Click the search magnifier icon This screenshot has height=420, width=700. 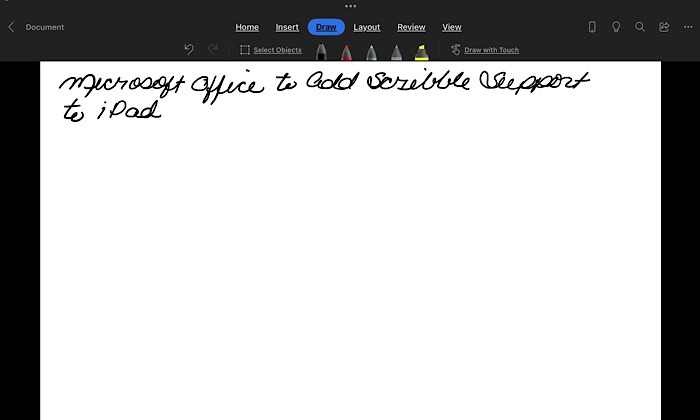click(x=640, y=27)
